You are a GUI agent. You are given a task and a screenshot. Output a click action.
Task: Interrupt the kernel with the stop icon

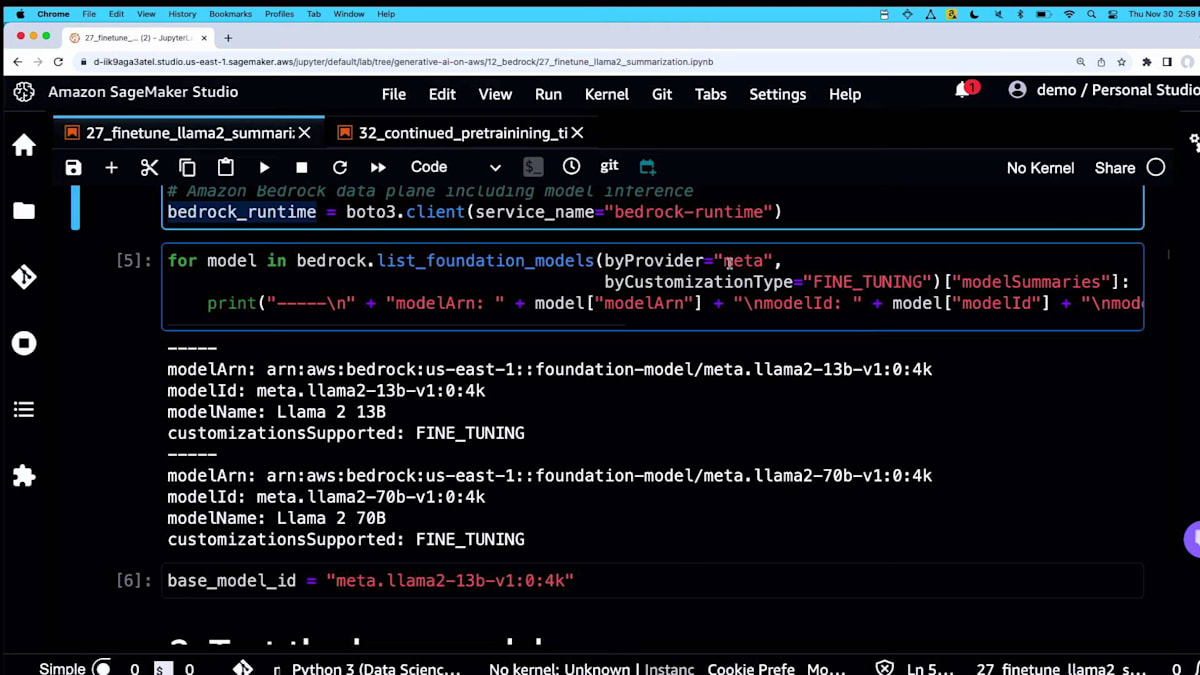click(x=301, y=168)
